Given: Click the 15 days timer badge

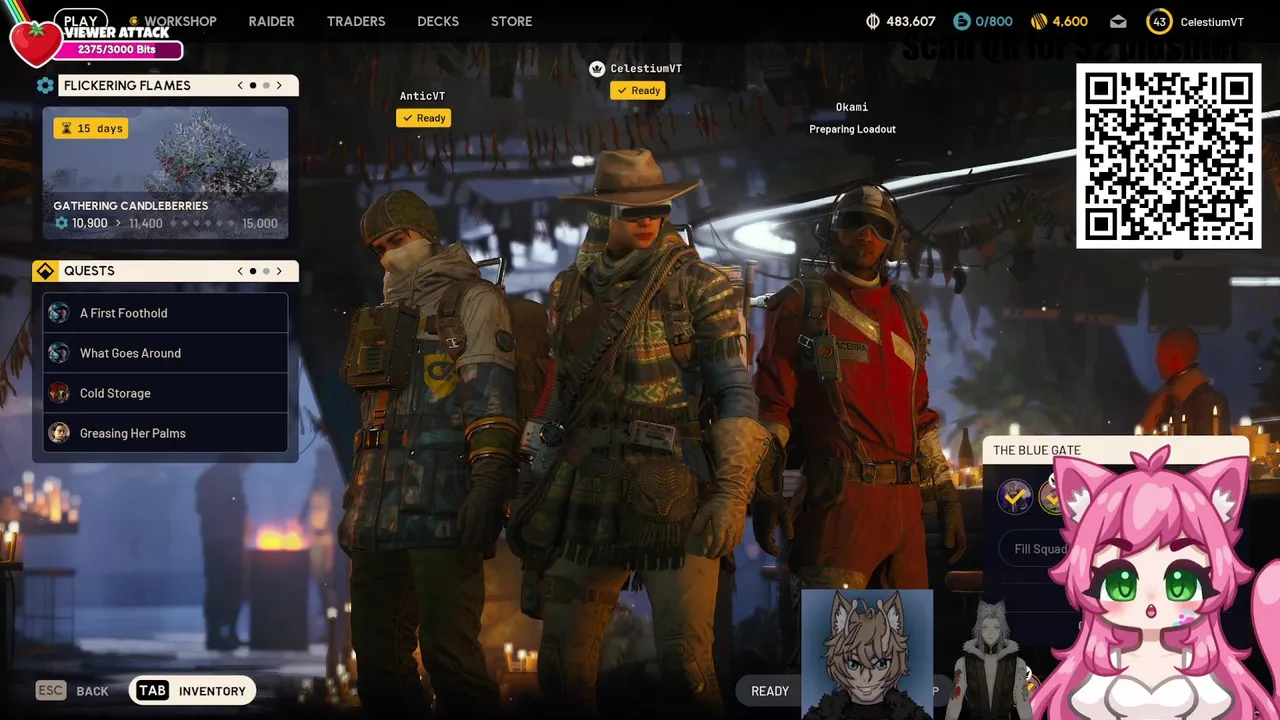Looking at the screenshot, I should (x=91, y=128).
